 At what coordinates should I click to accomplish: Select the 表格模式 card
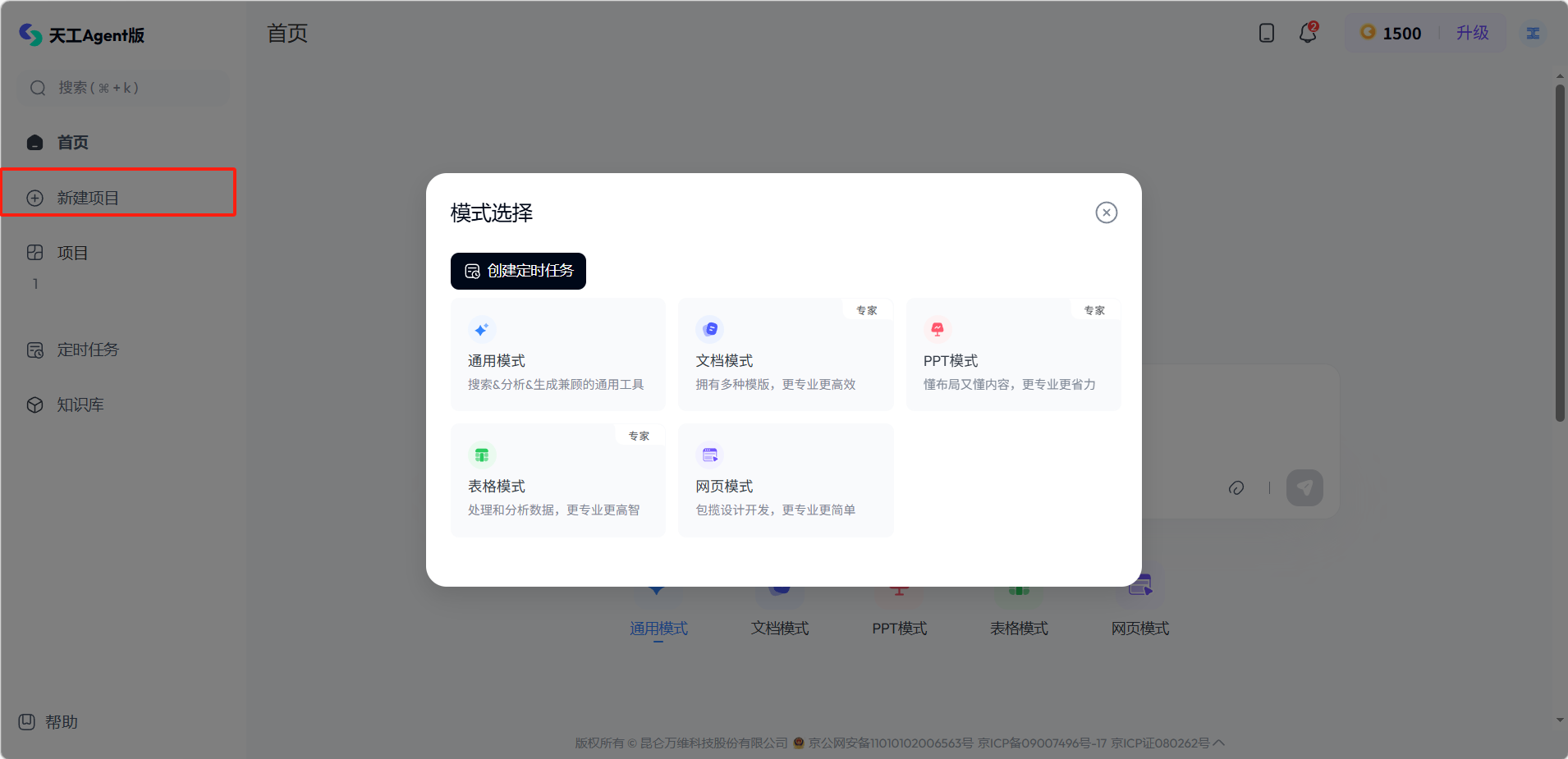click(557, 480)
